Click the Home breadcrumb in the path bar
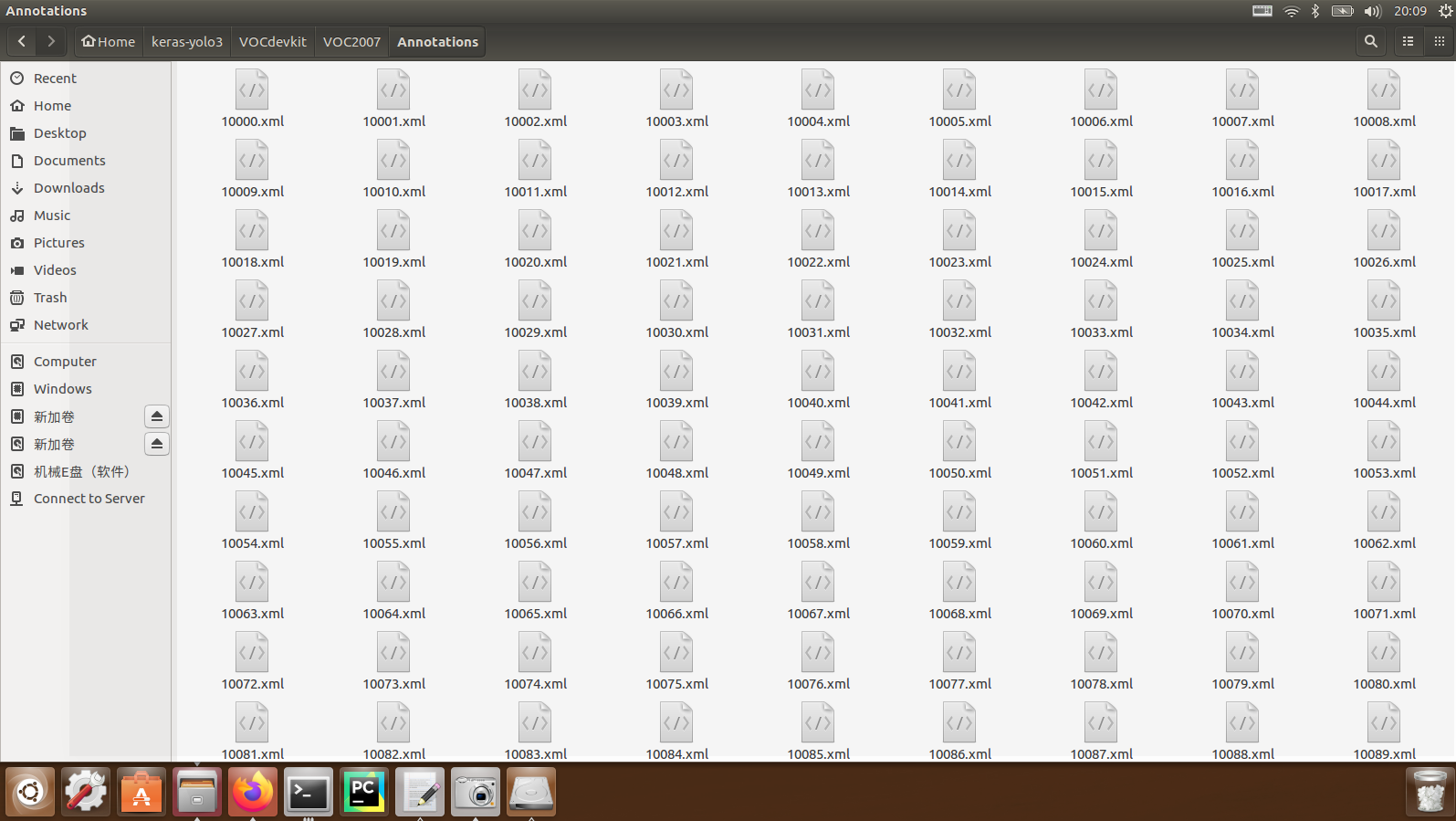The image size is (1456, 821). [x=108, y=41]
